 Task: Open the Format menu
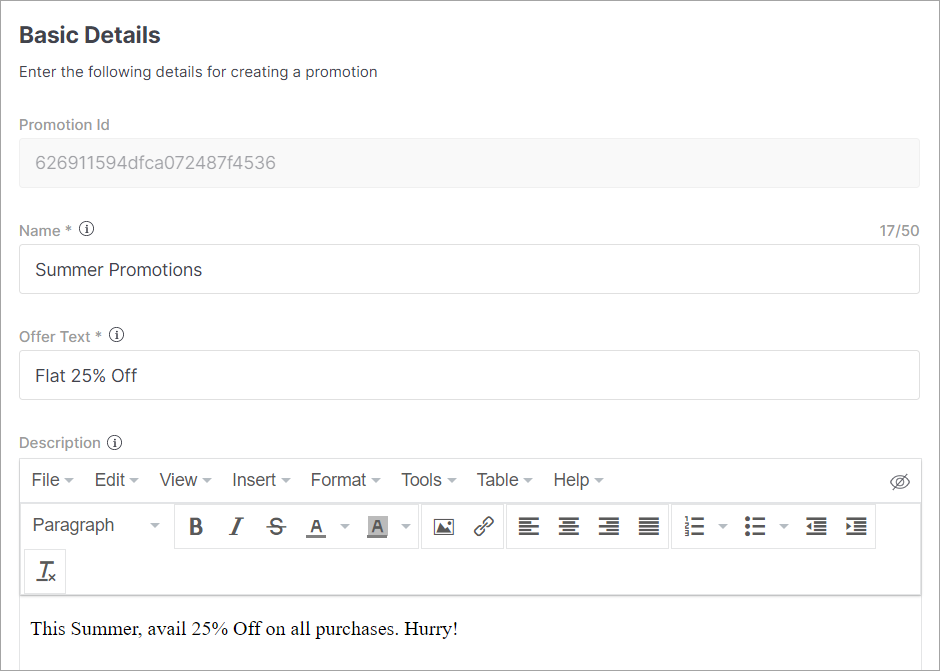345,480
